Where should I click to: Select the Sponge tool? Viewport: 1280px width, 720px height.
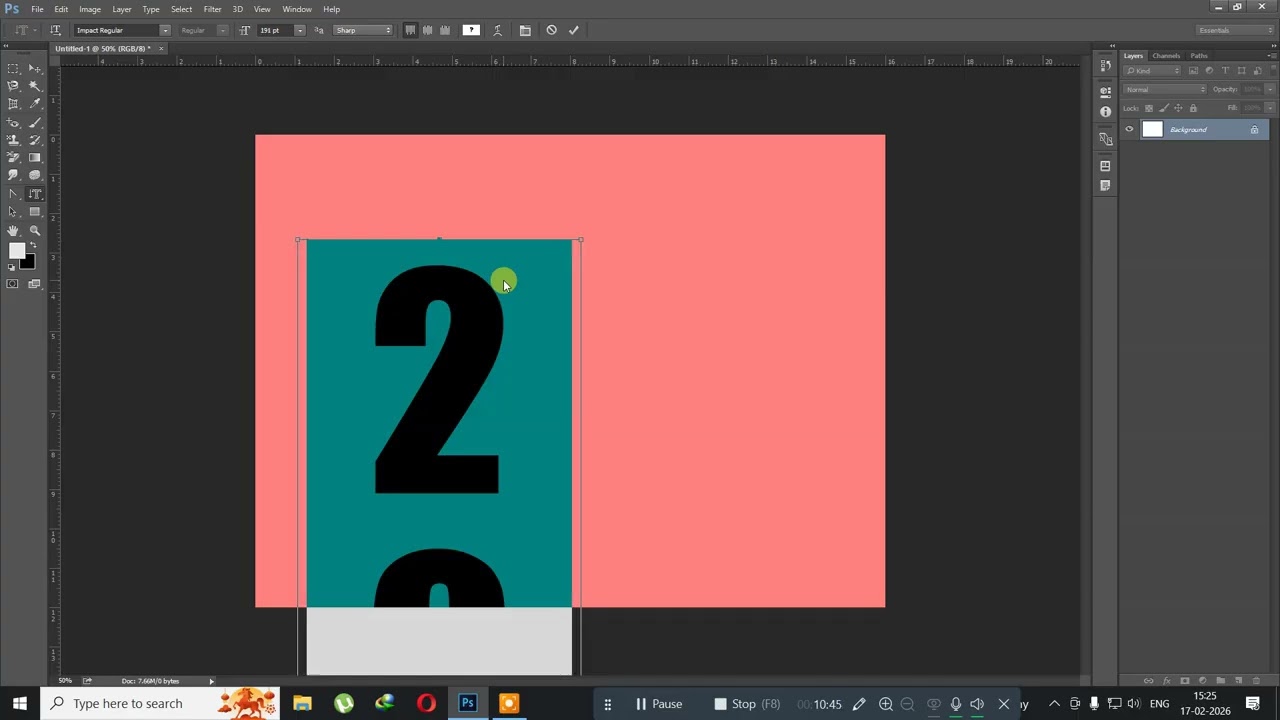[x=35, y=175]
